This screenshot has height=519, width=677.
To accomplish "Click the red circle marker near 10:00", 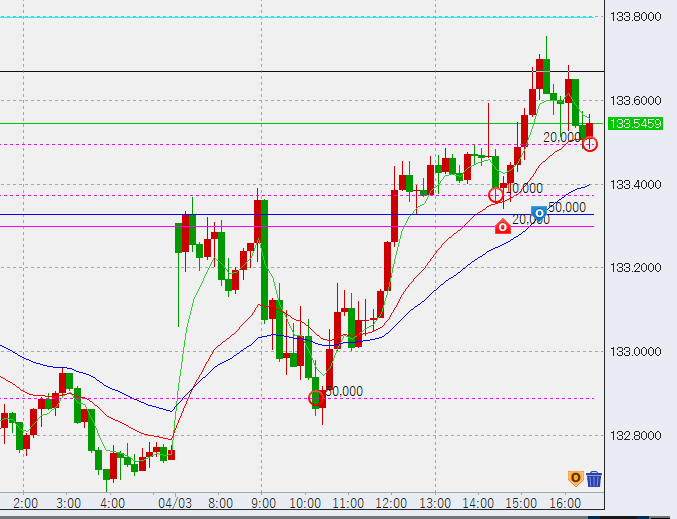I will pos(317,398).
